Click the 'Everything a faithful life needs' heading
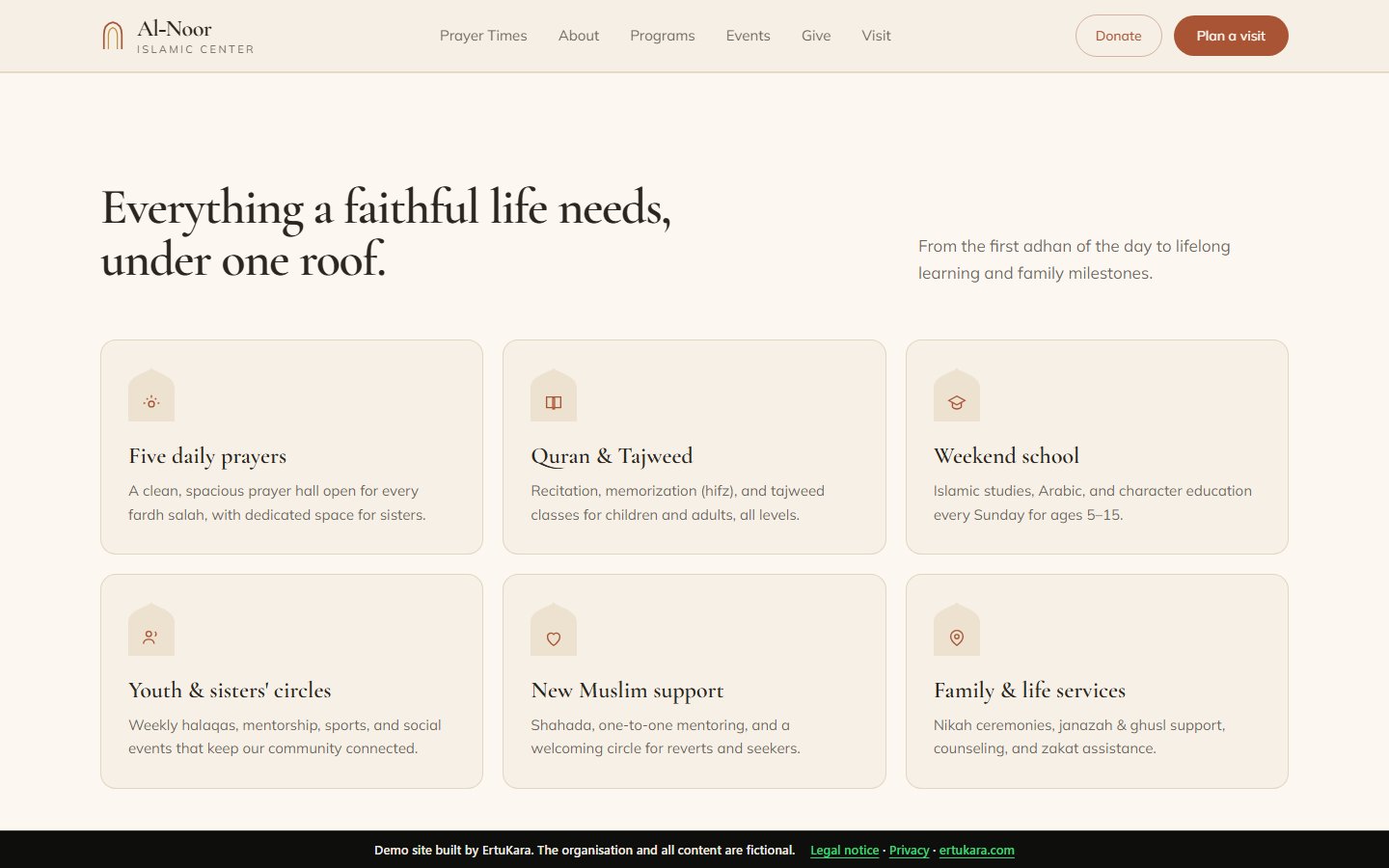This screenshot has height=868, width=1389. pyautogui.click(x=386, y=233)
